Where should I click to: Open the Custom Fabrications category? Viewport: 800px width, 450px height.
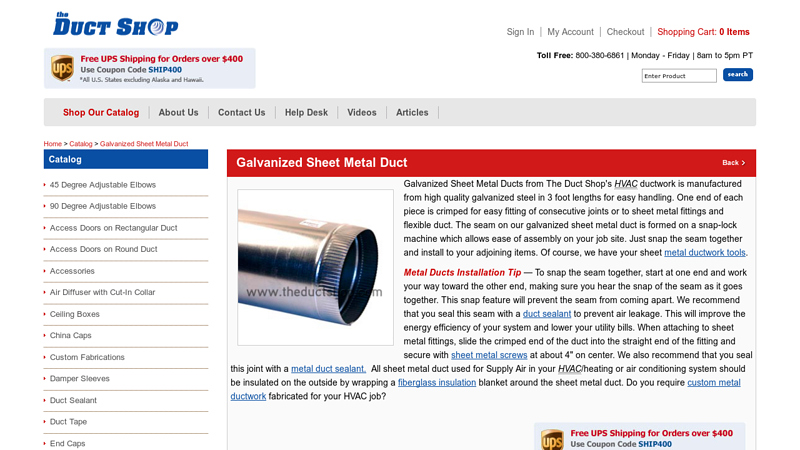point(87,357)
